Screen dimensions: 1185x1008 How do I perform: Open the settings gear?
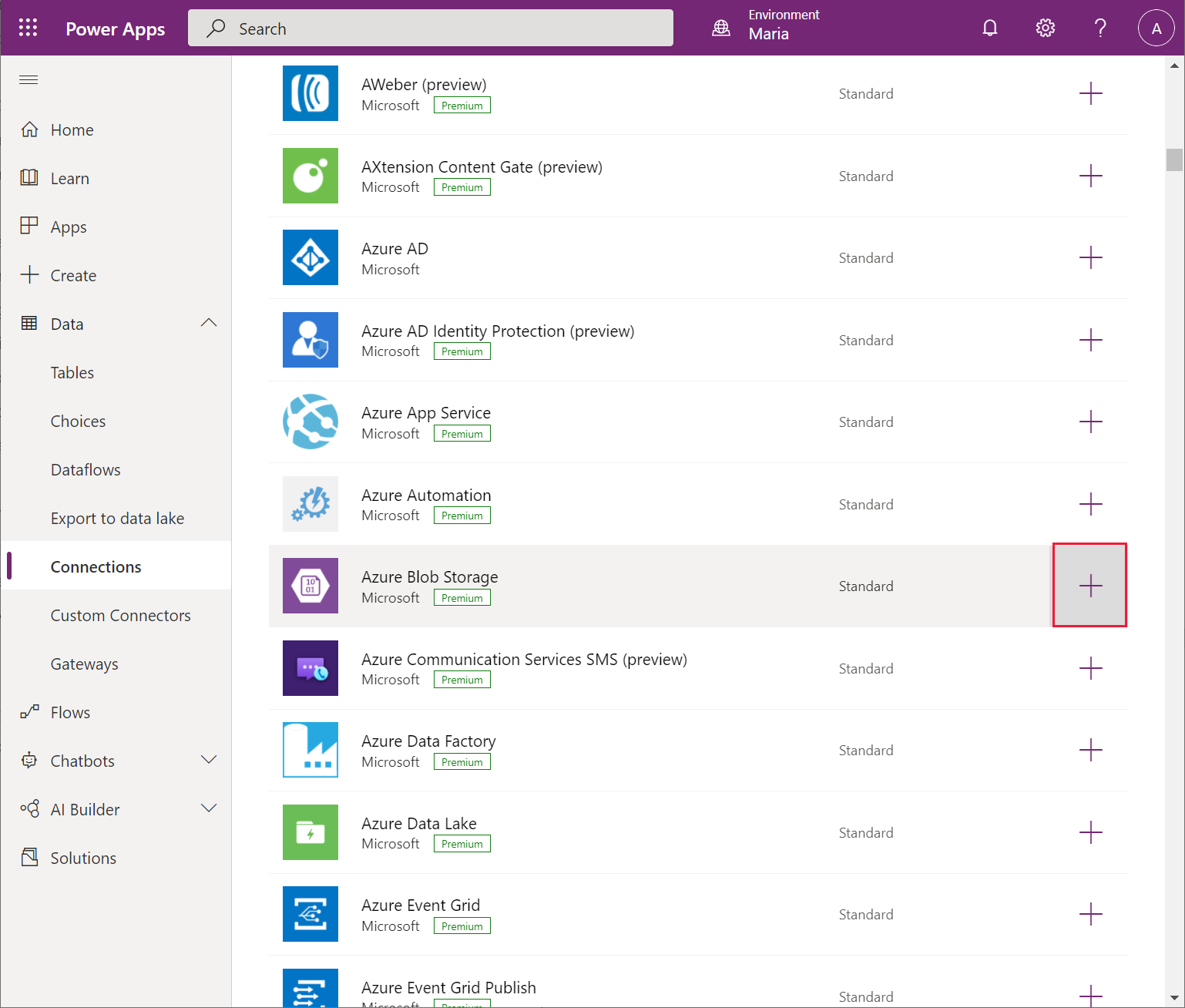tap(1045, 28)
